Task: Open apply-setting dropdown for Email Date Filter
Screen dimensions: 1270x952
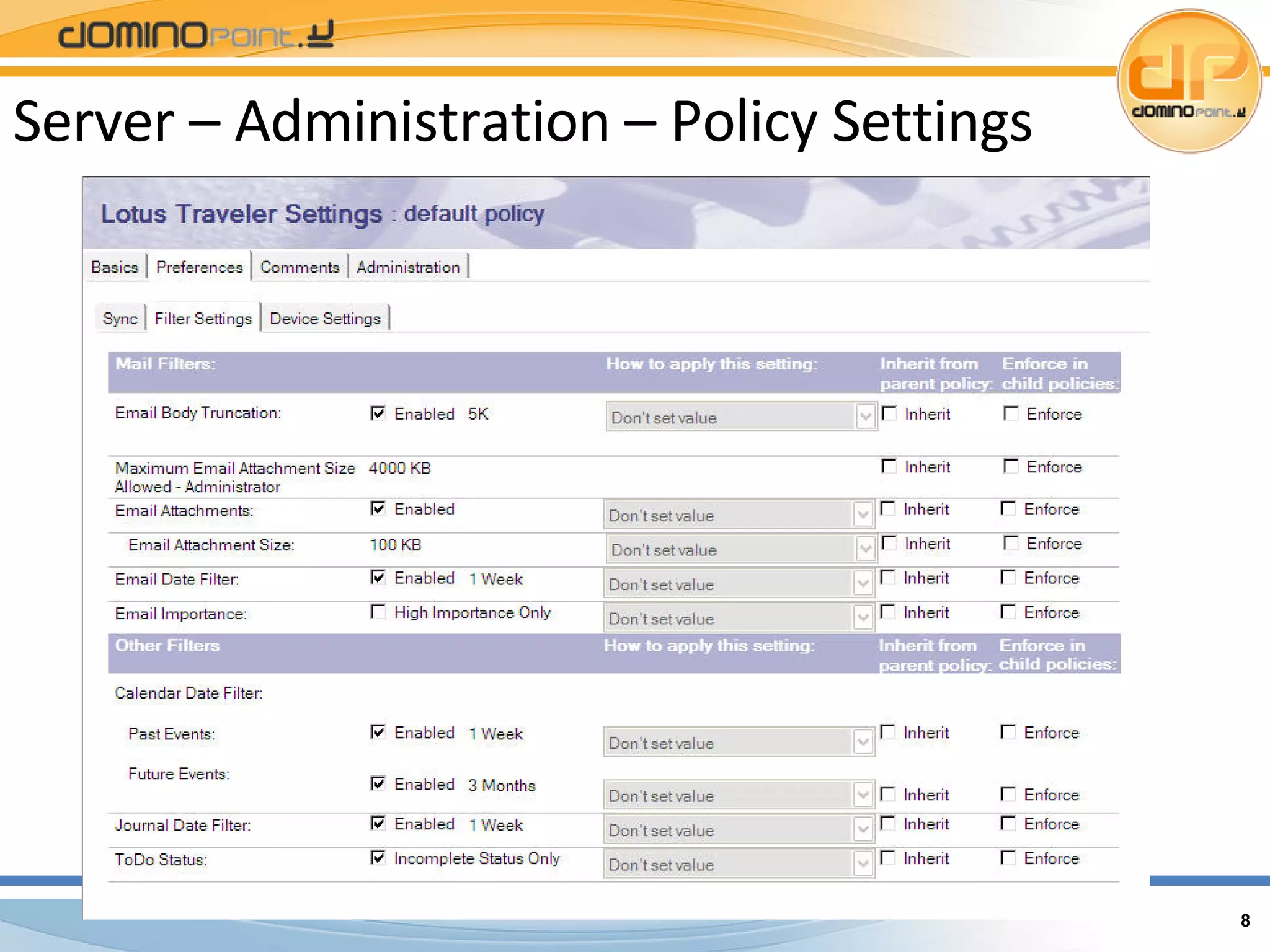Action: (x=739, y=584)
